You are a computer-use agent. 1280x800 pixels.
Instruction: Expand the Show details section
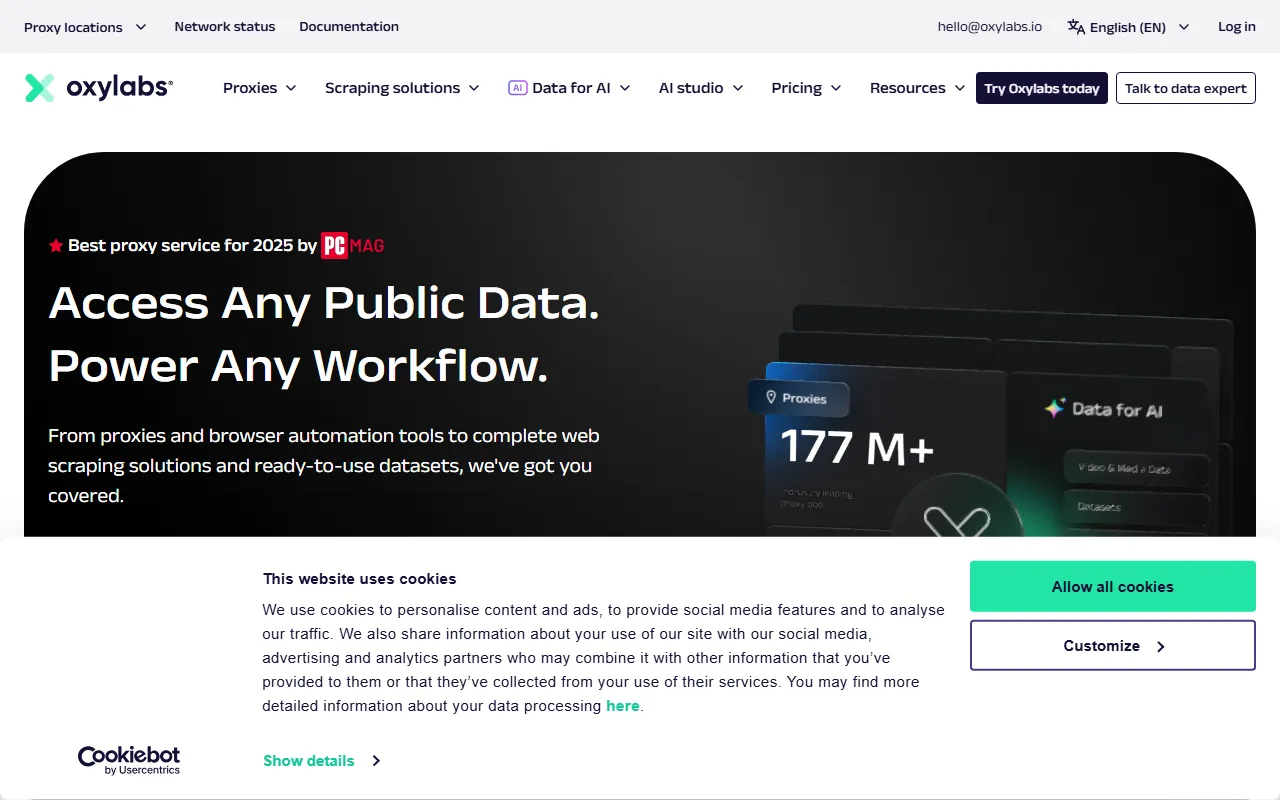point(308,760)
